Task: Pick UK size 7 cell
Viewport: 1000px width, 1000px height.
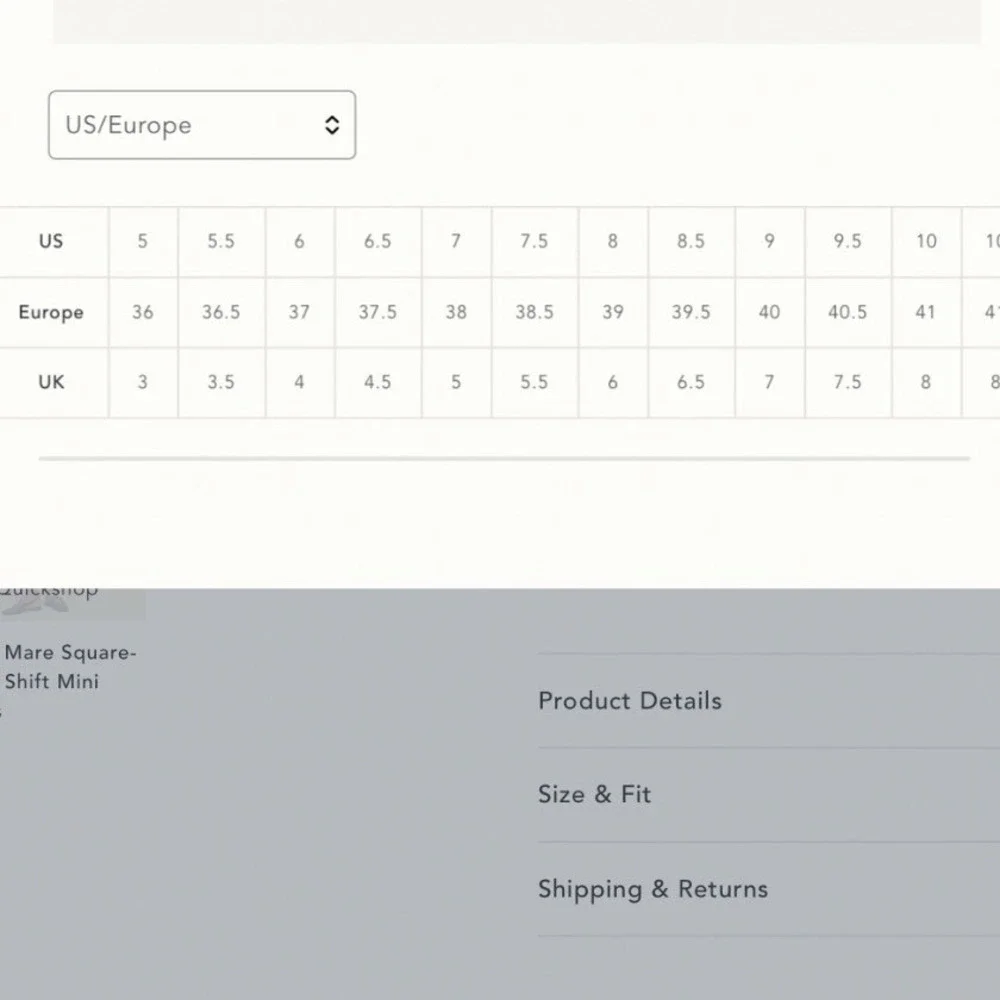Action: pos(770,383)
